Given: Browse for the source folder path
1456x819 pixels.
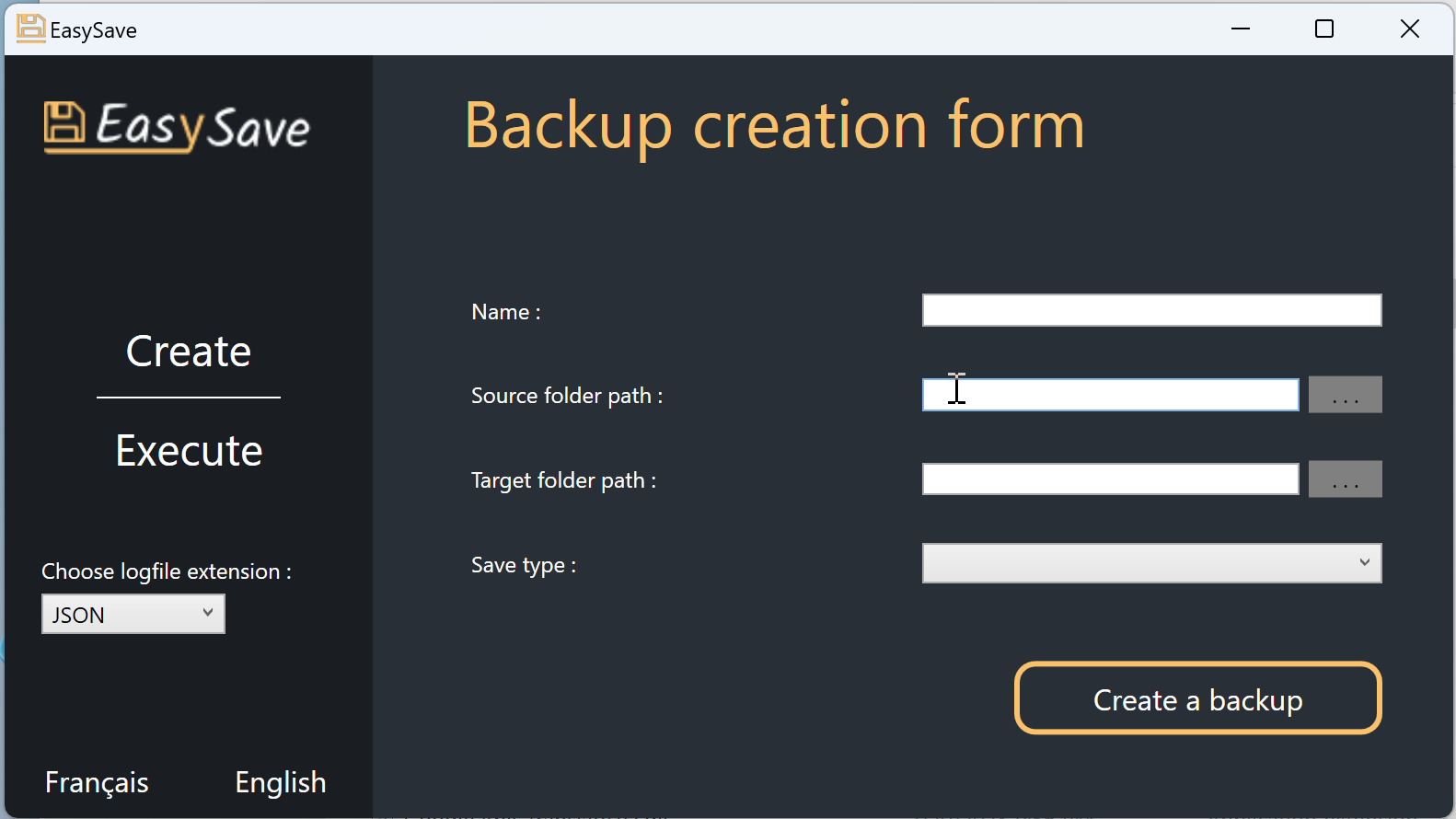Looking at the screenshot, I should 1345,395.
